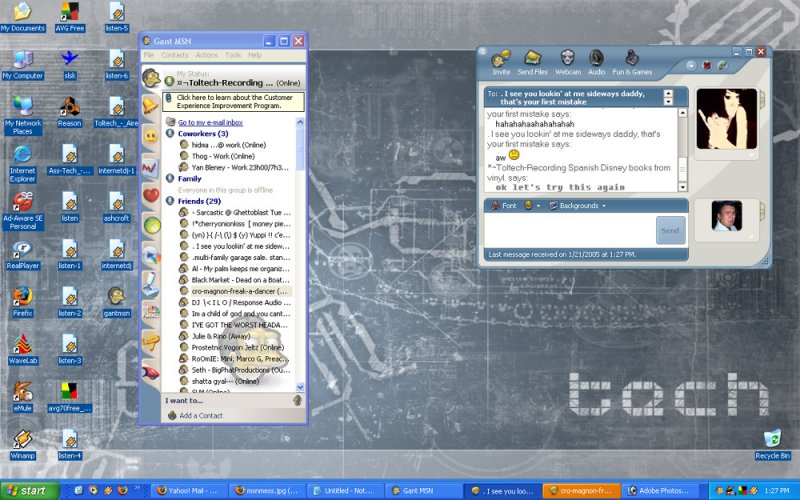Click your own display picture thumbnail in chat
This screenshot has height=500, width=800.
[727, 215]
